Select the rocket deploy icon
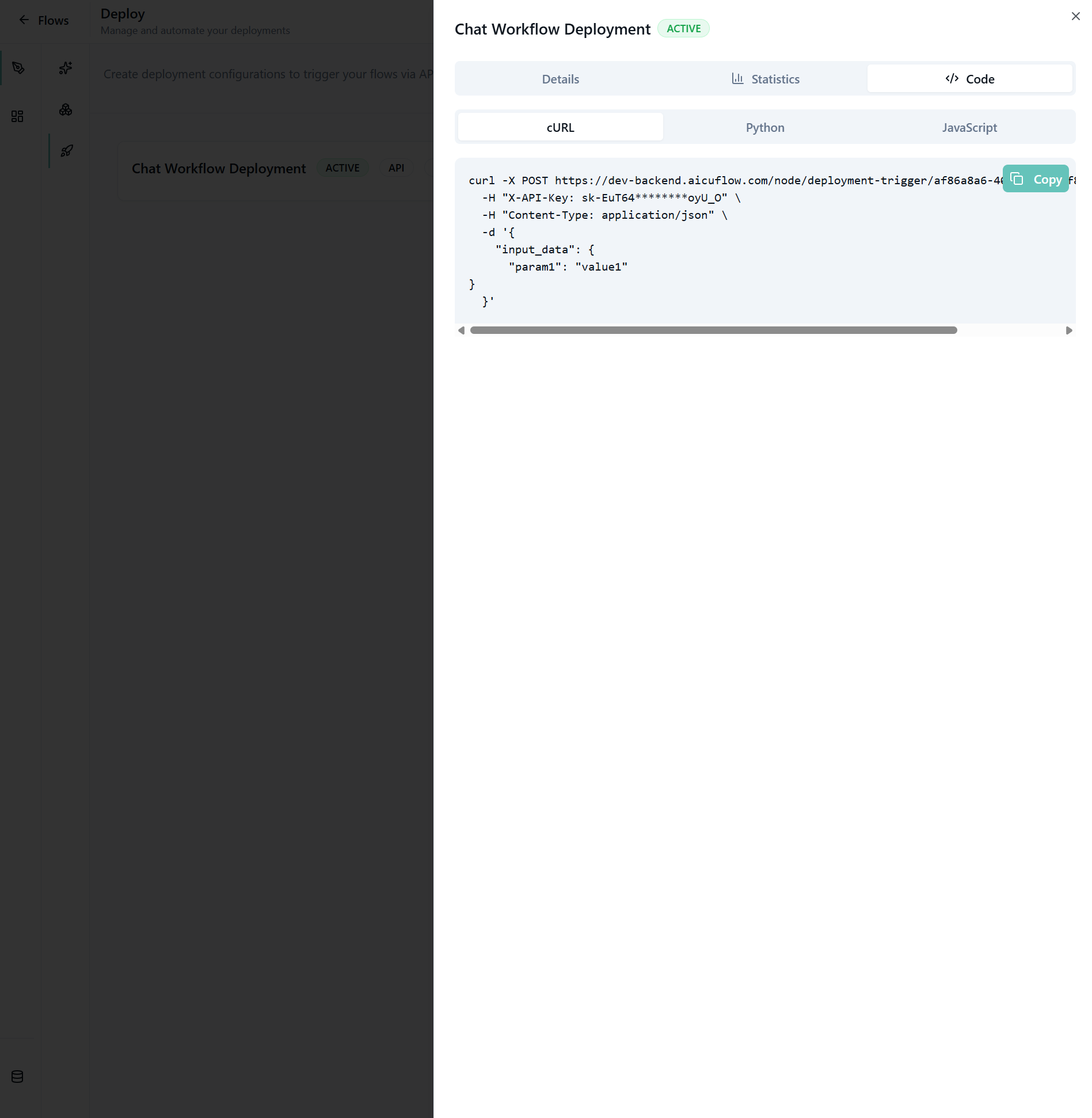This screenshot has width=1092, height=1118. pyautogui.click(x=67, y=151)
